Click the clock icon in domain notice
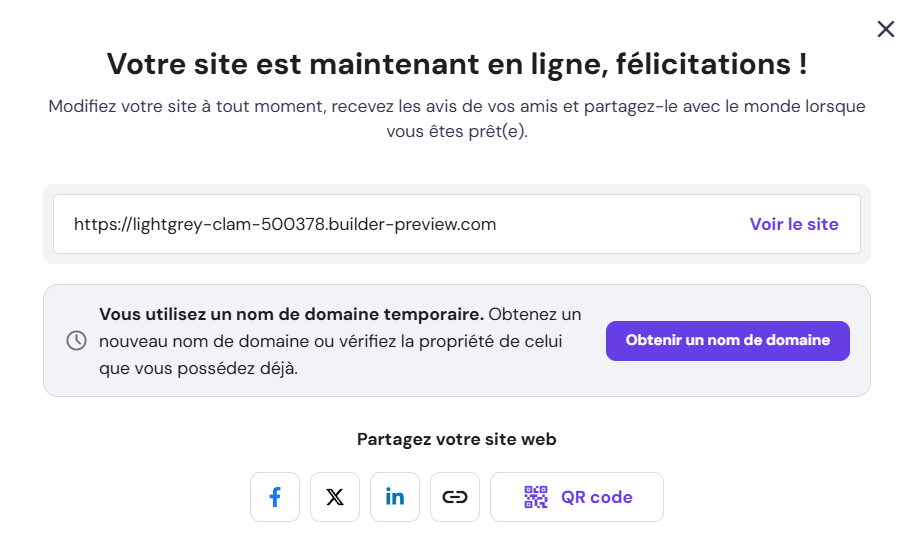908x552 pixels. [76, 341]
